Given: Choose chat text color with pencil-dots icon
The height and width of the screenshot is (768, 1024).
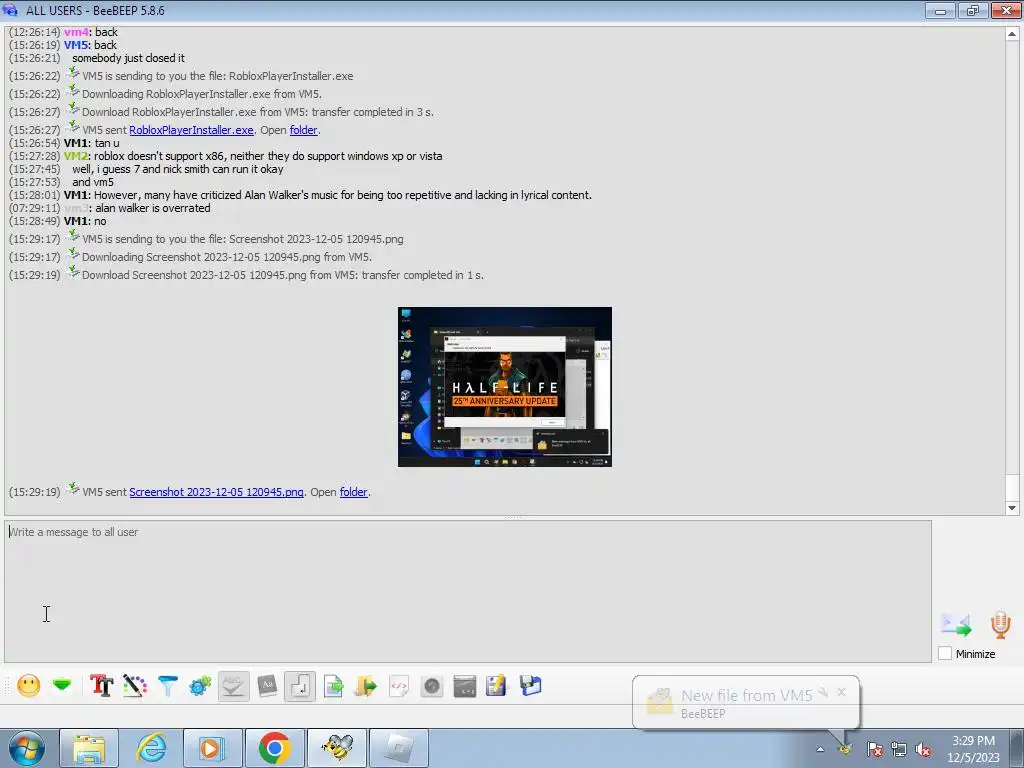Looking at the screenshot, I should coord(135,686).
